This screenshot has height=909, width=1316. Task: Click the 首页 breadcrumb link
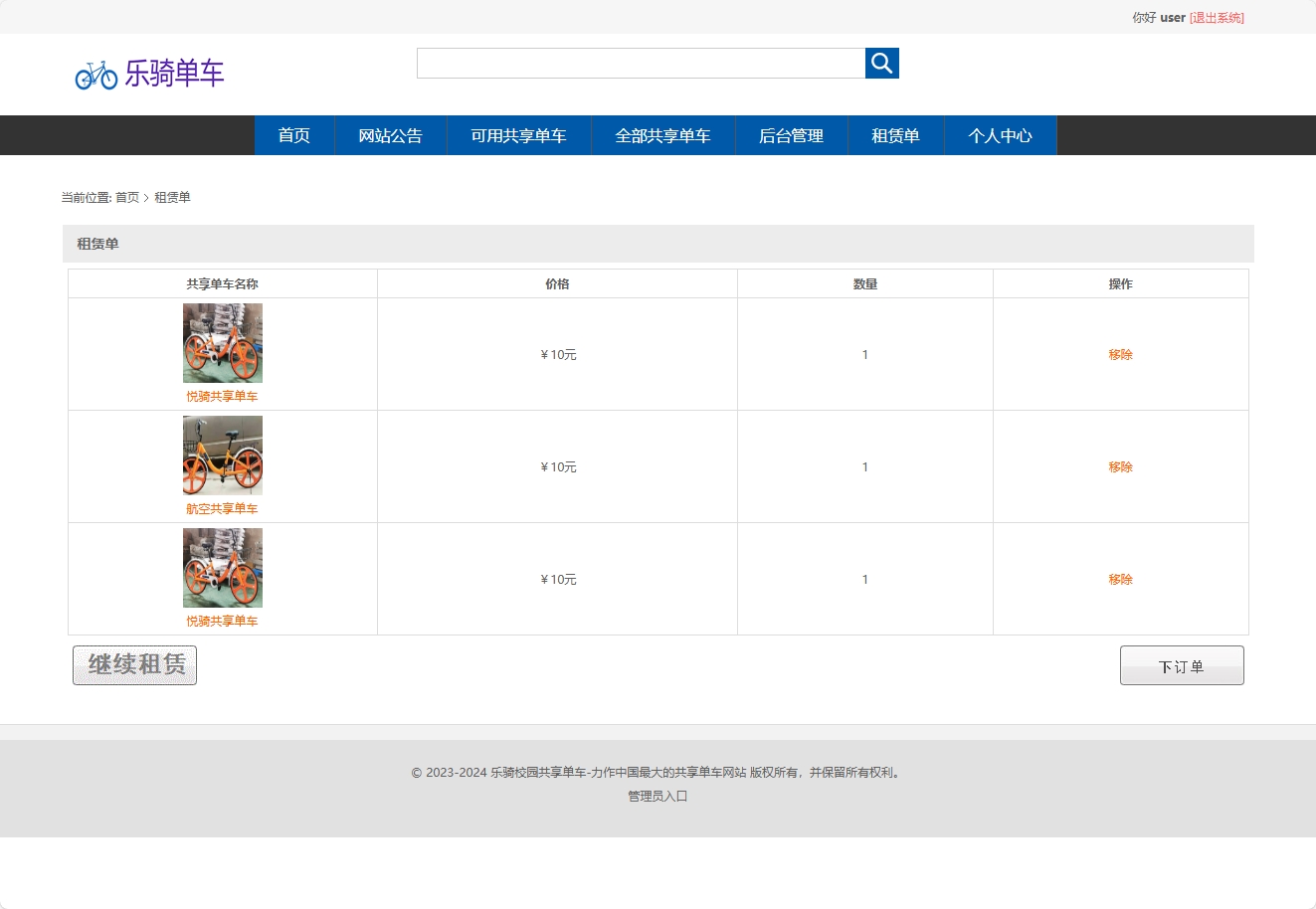point(127,198)
